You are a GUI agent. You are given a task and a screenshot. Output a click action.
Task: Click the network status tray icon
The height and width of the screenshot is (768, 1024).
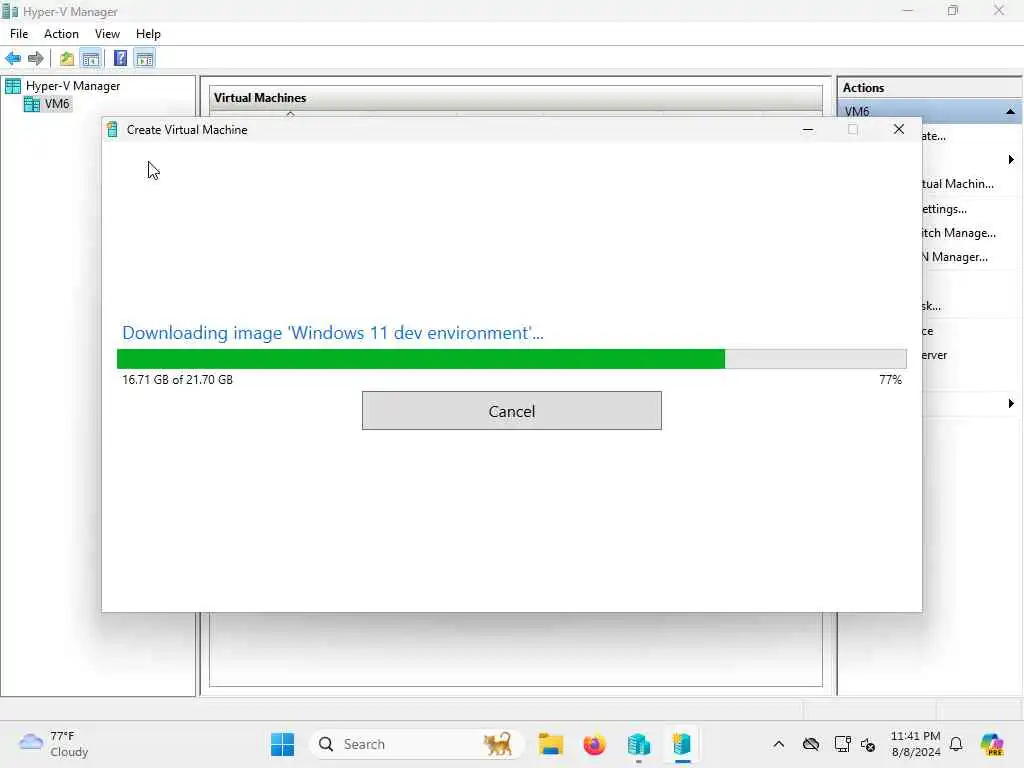pyautogui.click(x=842, y=744)
